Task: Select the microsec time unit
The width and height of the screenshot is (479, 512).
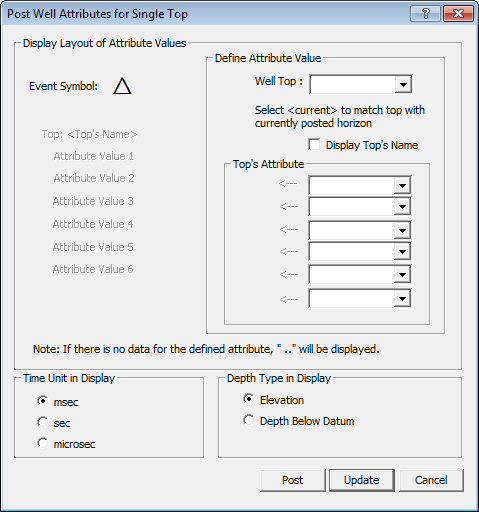Action: tap(43, 443)
